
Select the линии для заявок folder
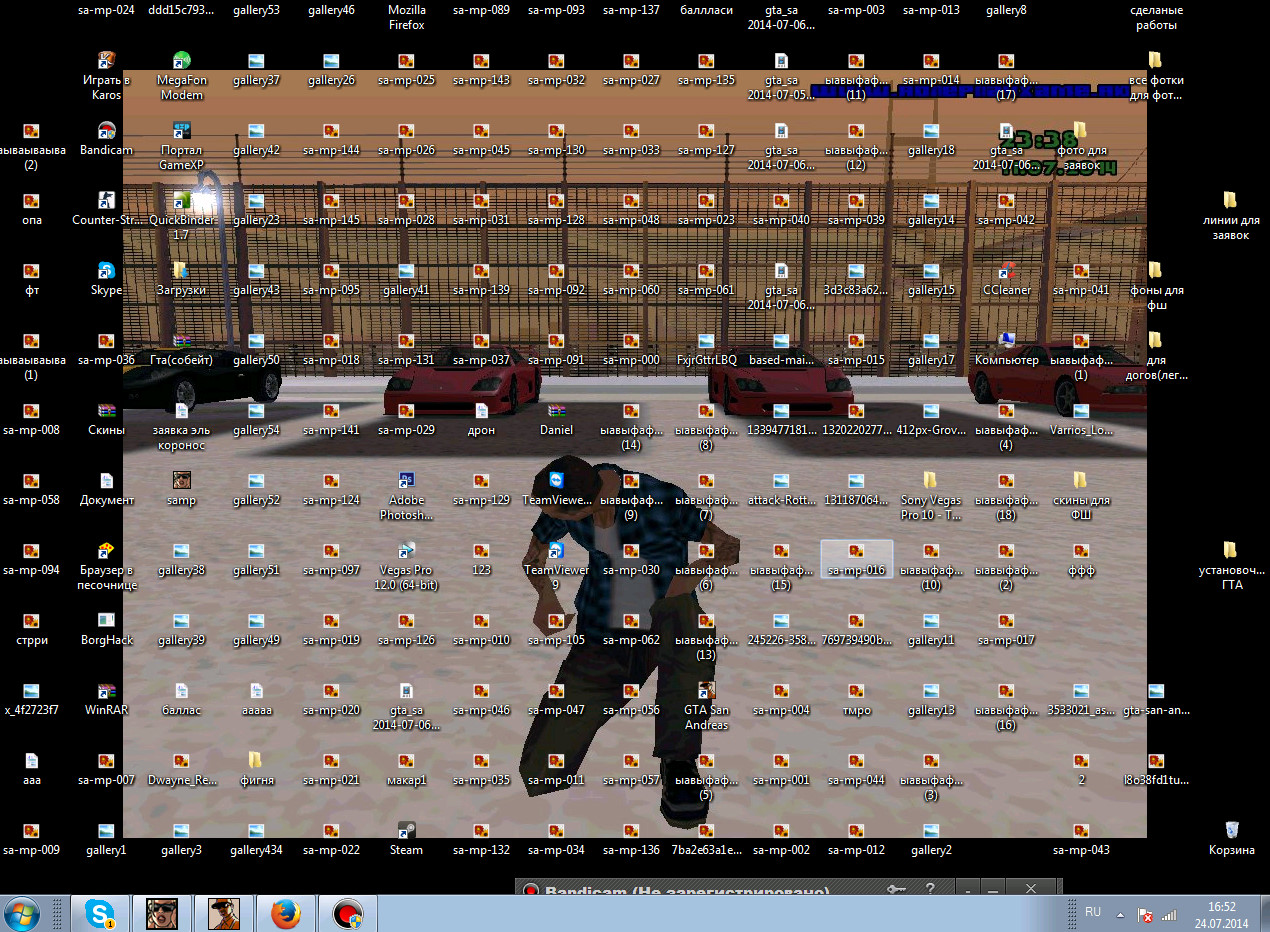[x=1231, y=216]
